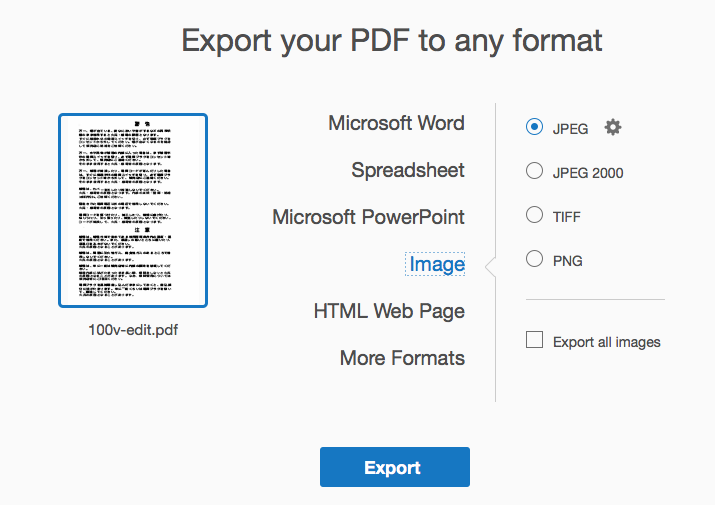Click the 'TIFF' label text

pyautogui.click(x=566, y=217)
